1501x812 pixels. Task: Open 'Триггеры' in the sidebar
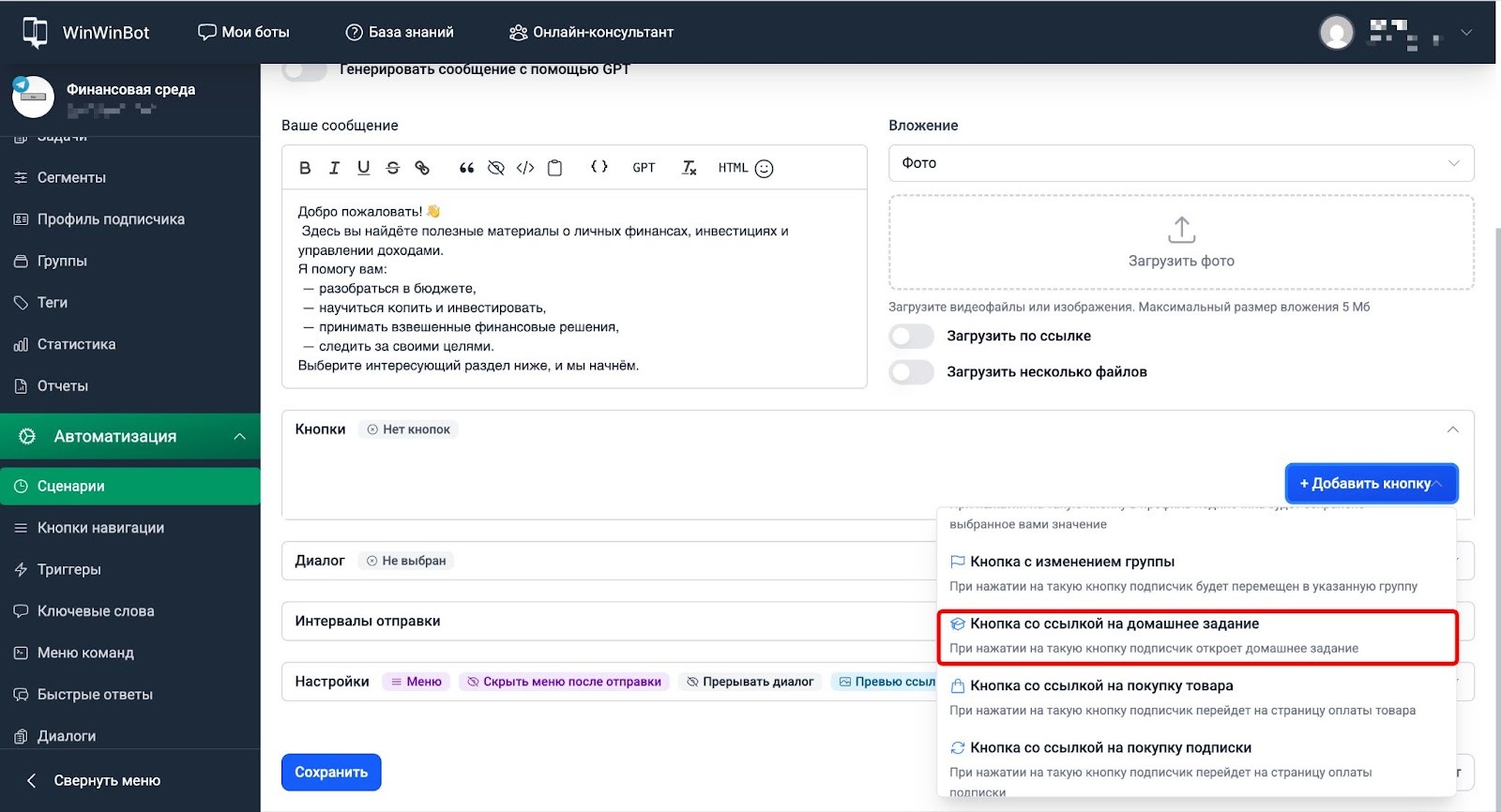tap(69, 569)
